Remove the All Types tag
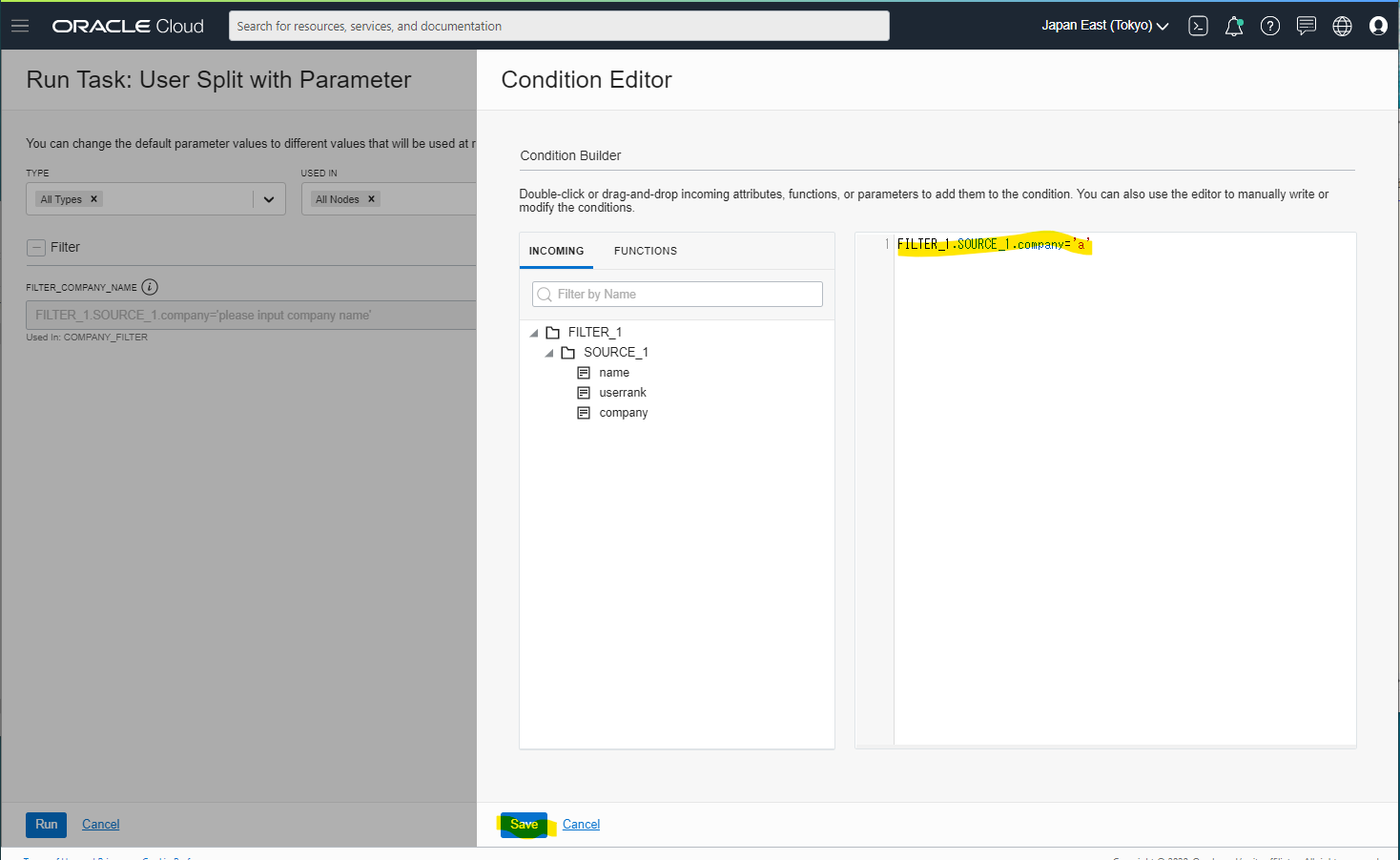This screenshot has width=1400, height=860. (x=93, y=199)
